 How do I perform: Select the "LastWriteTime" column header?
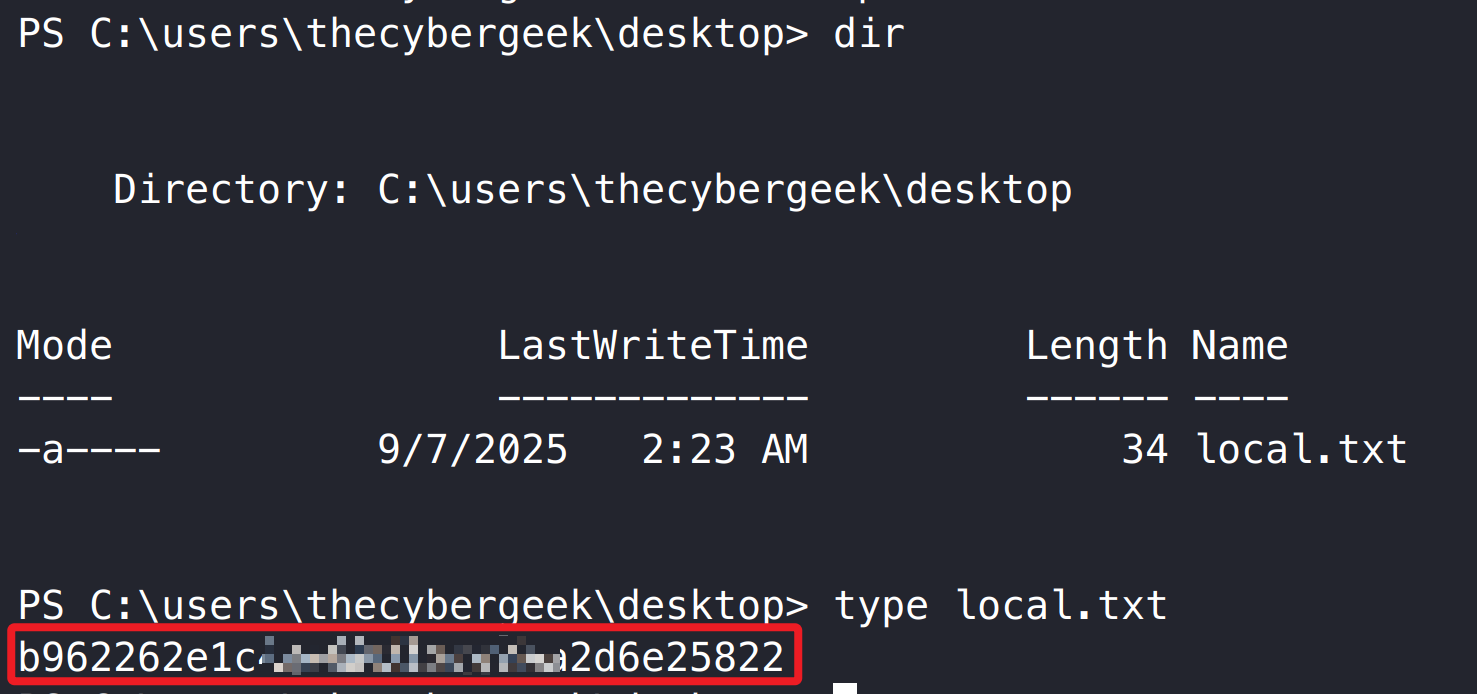pyautogui.click(x=652, y=346)
